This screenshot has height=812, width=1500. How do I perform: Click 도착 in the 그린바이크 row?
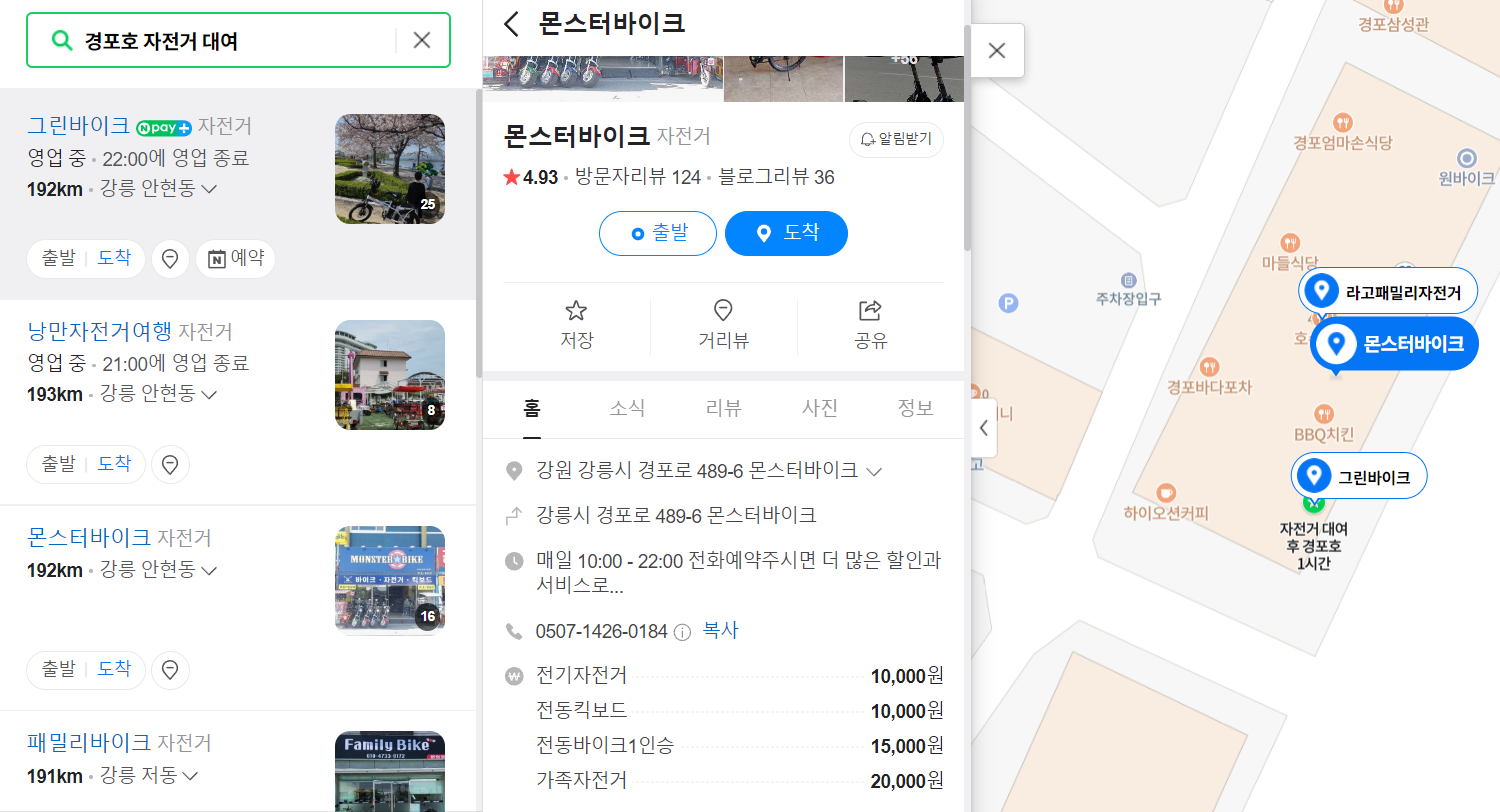click(114, 258)
